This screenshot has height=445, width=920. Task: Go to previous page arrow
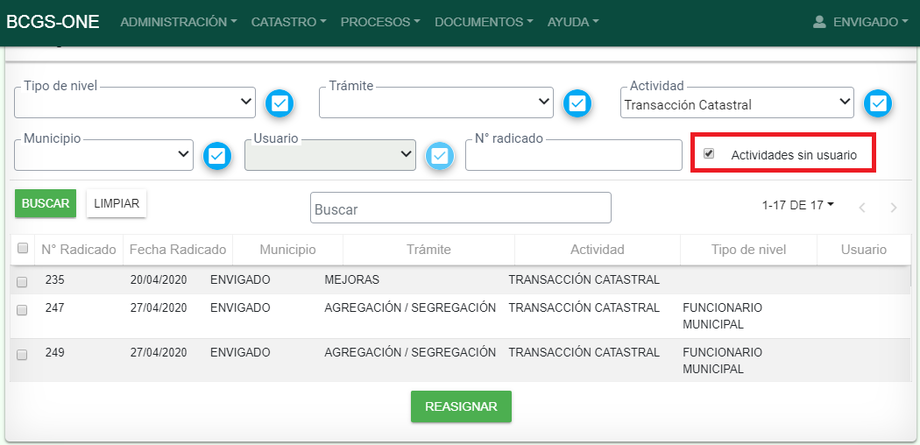click(x=861, y=207)
